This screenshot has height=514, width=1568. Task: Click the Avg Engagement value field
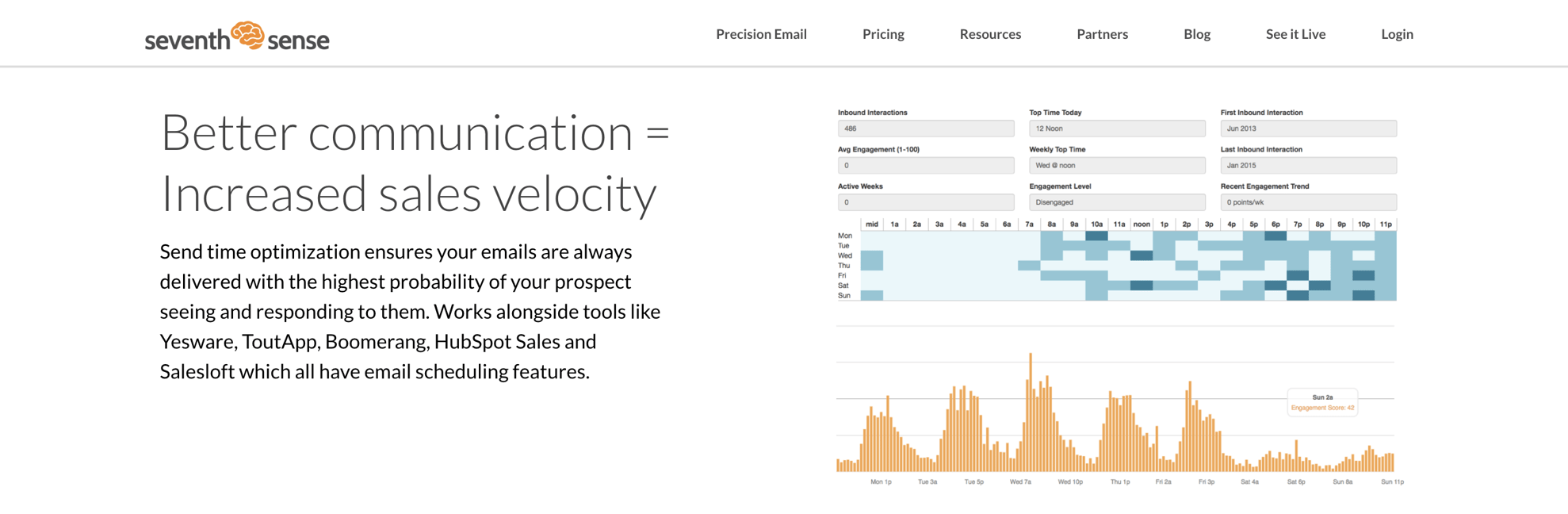click(925, 166)
